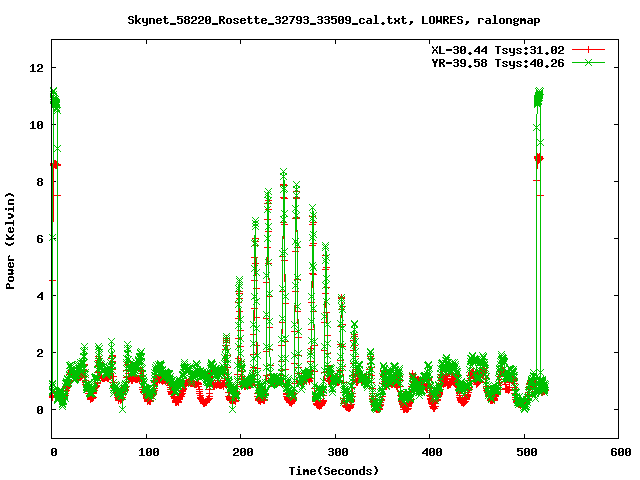Click the legend entry XL-30.44 Tsys:31.02
This screenshot has width=640, height=480.
pyautogui.click(x=498, y=50)
